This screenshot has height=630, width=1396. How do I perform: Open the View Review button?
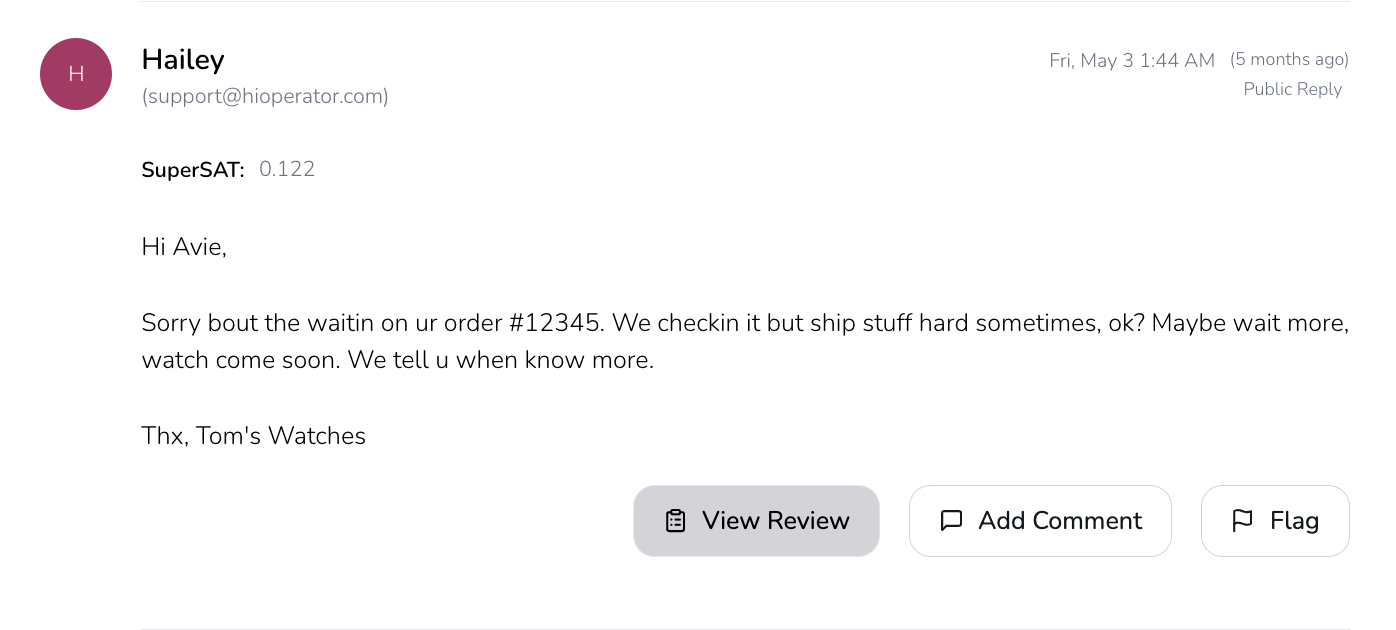(756, 521)
